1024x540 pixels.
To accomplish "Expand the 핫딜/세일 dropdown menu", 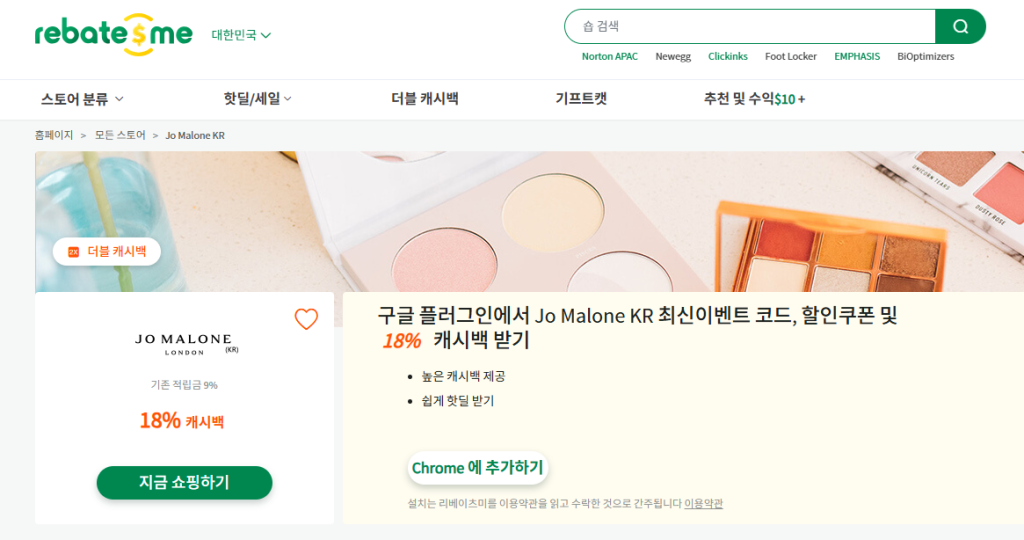I will pos(257,99).
